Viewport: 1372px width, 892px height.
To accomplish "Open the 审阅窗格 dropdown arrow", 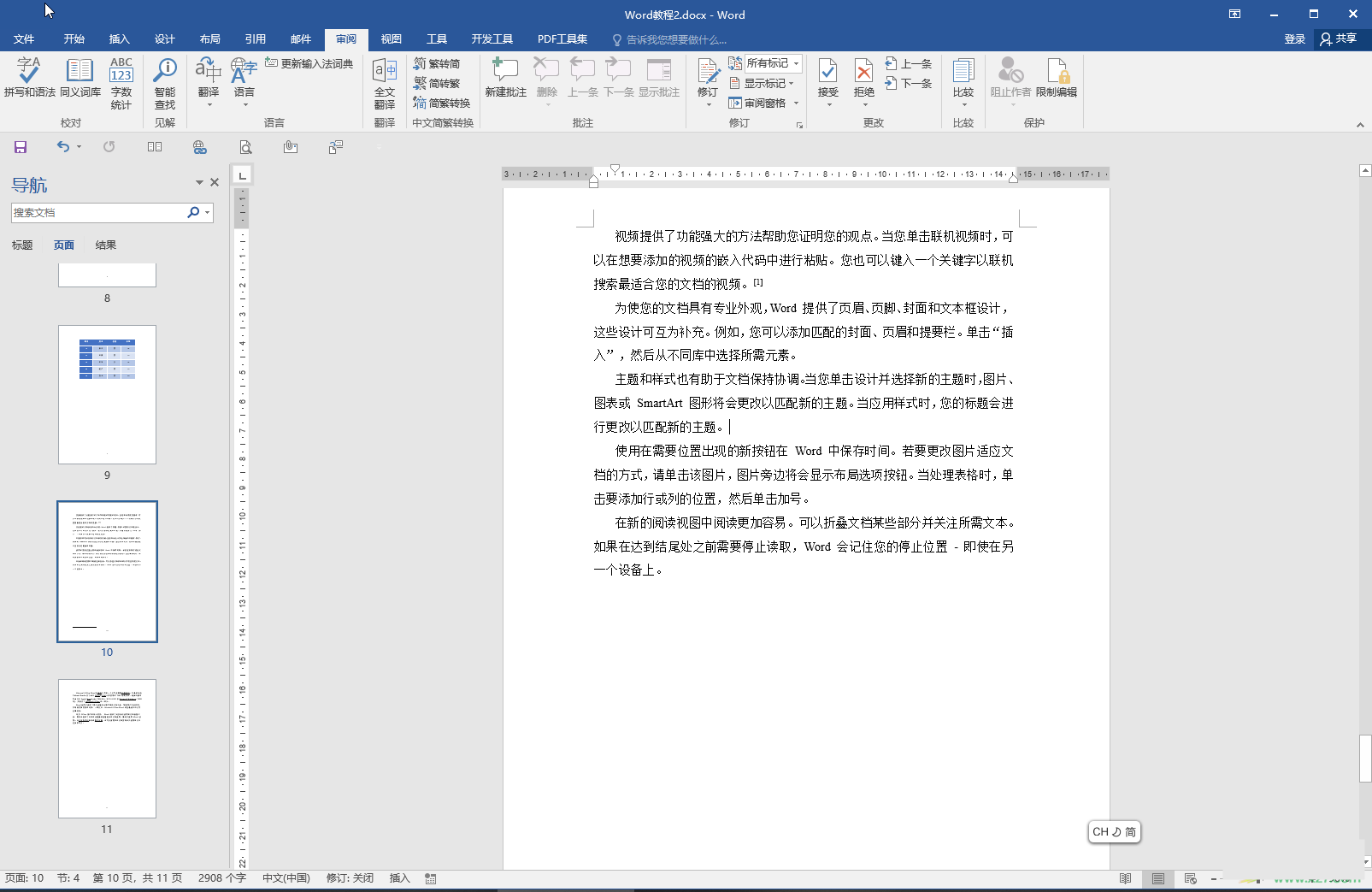I will tap(796, 103).
